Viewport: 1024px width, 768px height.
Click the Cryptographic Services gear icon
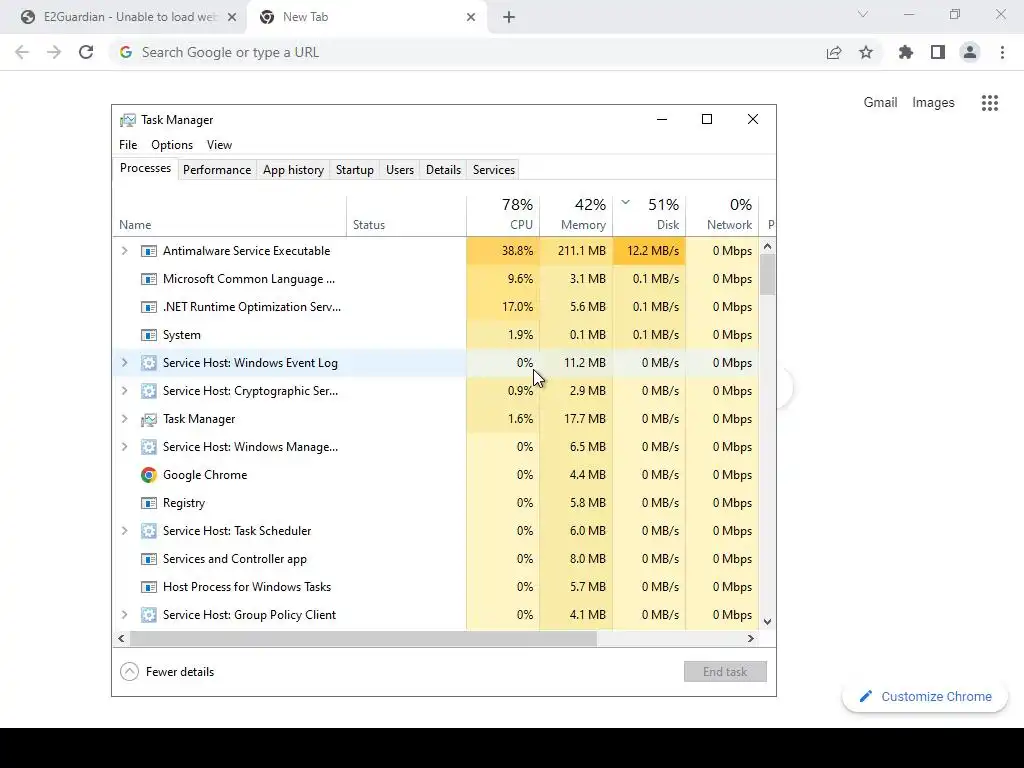pyautogui.click(x=149, y=391)
